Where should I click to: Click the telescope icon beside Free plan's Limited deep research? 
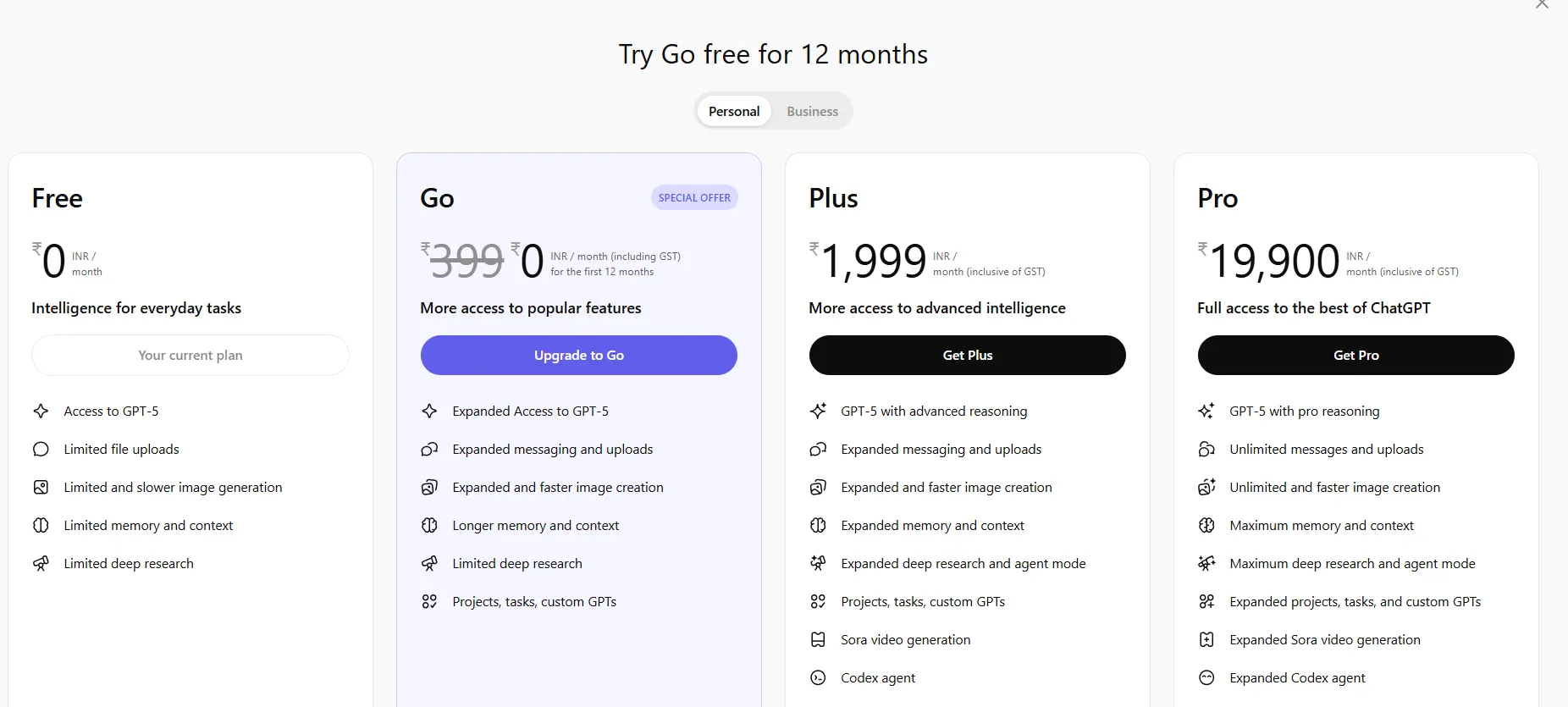(x=41, y=564)
